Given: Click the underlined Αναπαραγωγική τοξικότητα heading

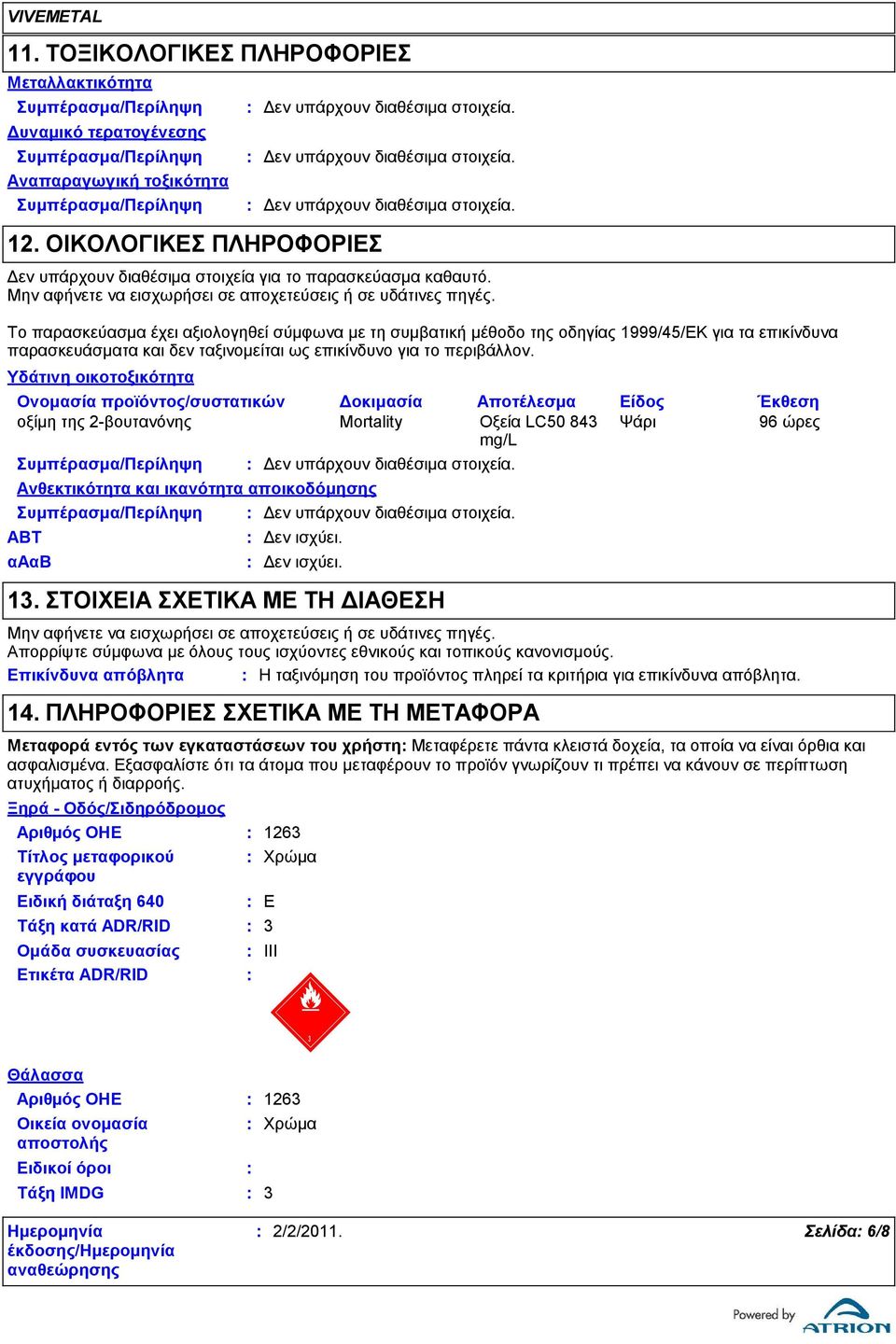Looking at the screenshot, I should click(118, 181).
